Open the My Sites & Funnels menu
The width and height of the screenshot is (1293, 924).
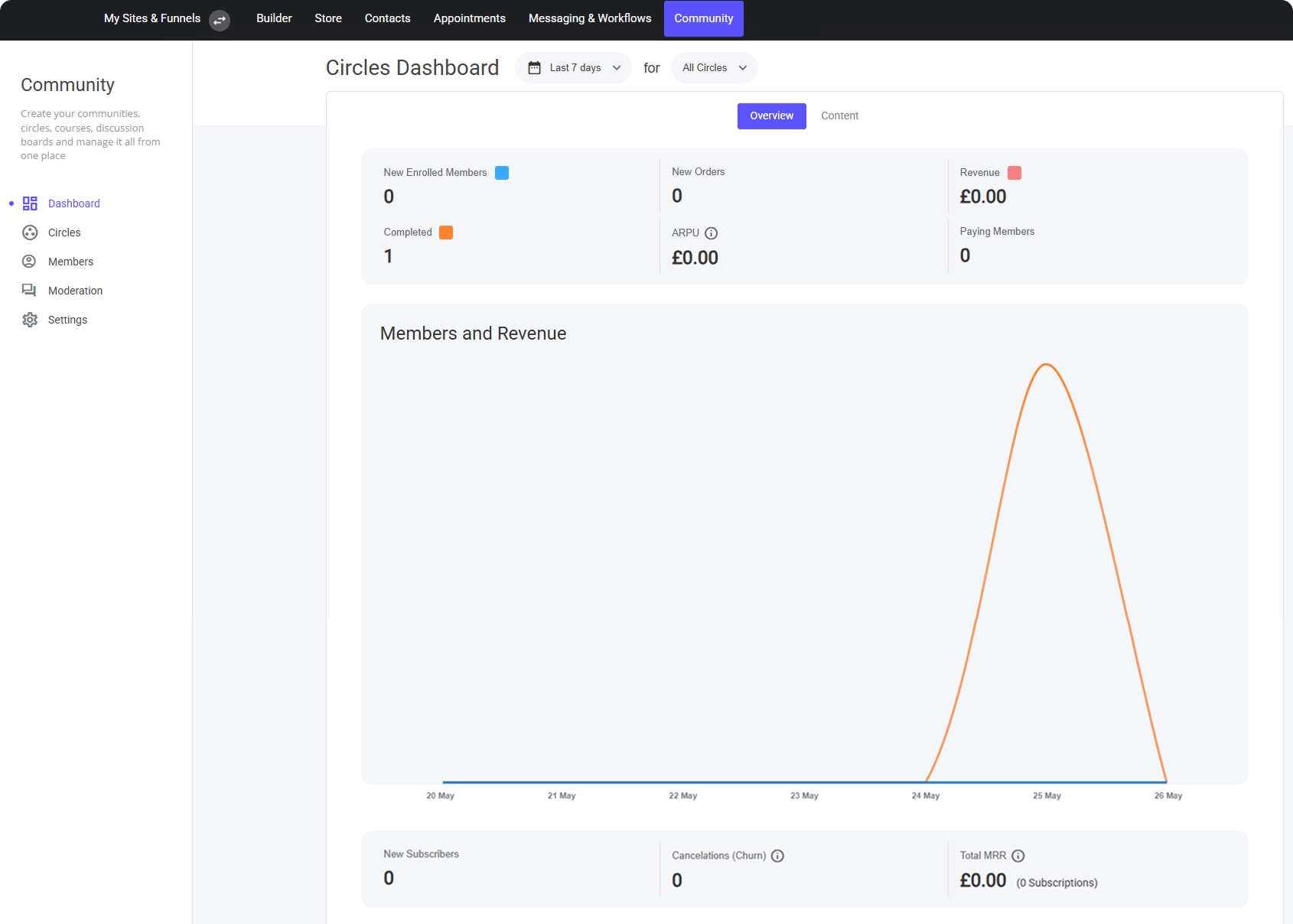152,18
